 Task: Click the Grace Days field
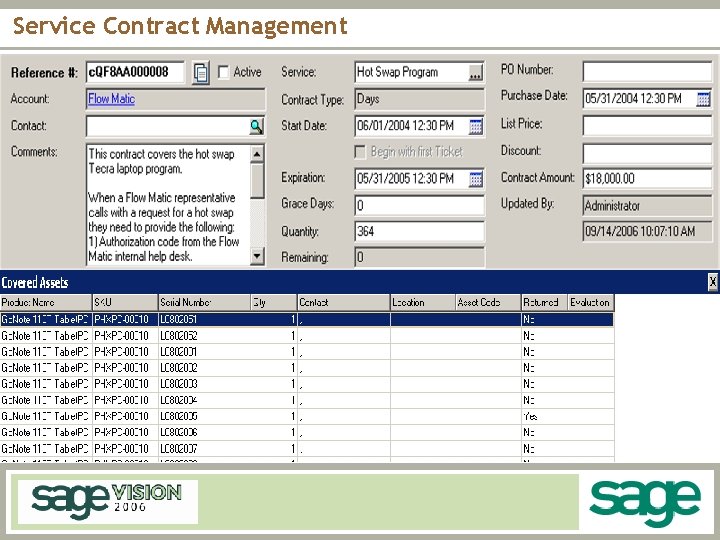click(420, 205)
